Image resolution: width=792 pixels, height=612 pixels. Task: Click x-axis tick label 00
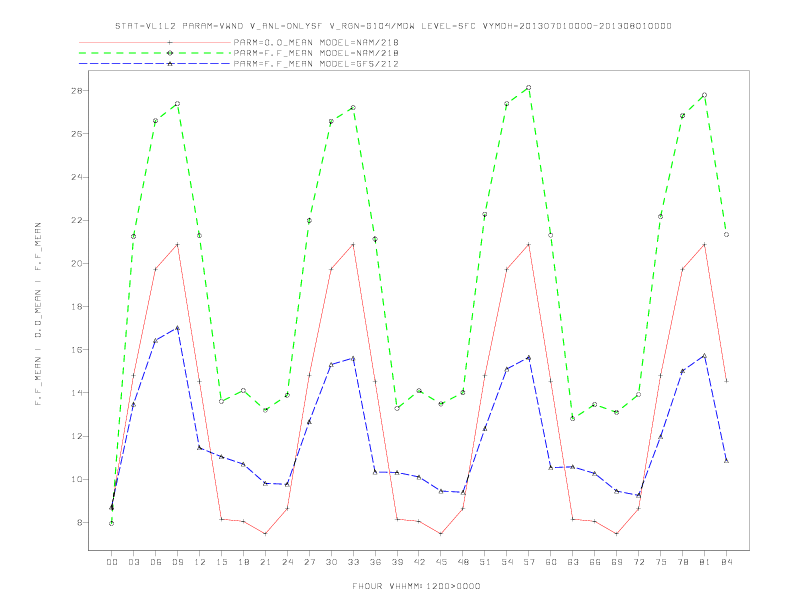pos(112,562)
